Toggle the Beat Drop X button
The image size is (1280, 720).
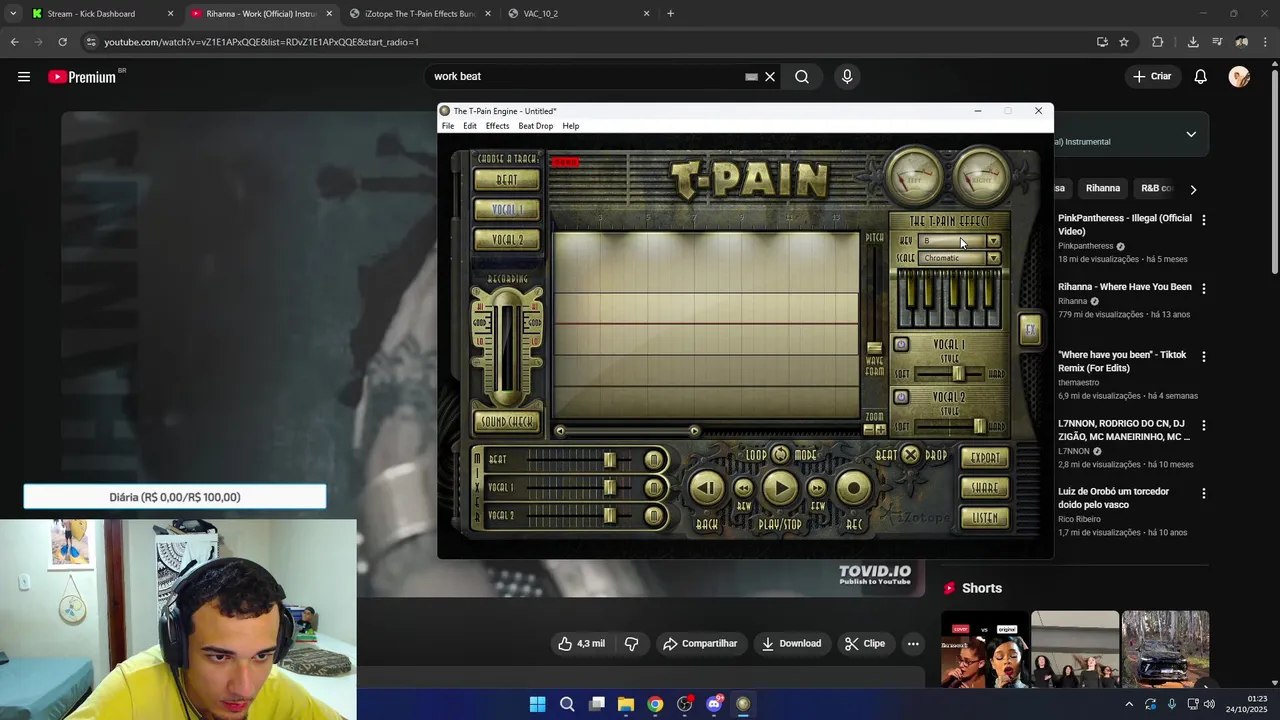coord(910,455)
